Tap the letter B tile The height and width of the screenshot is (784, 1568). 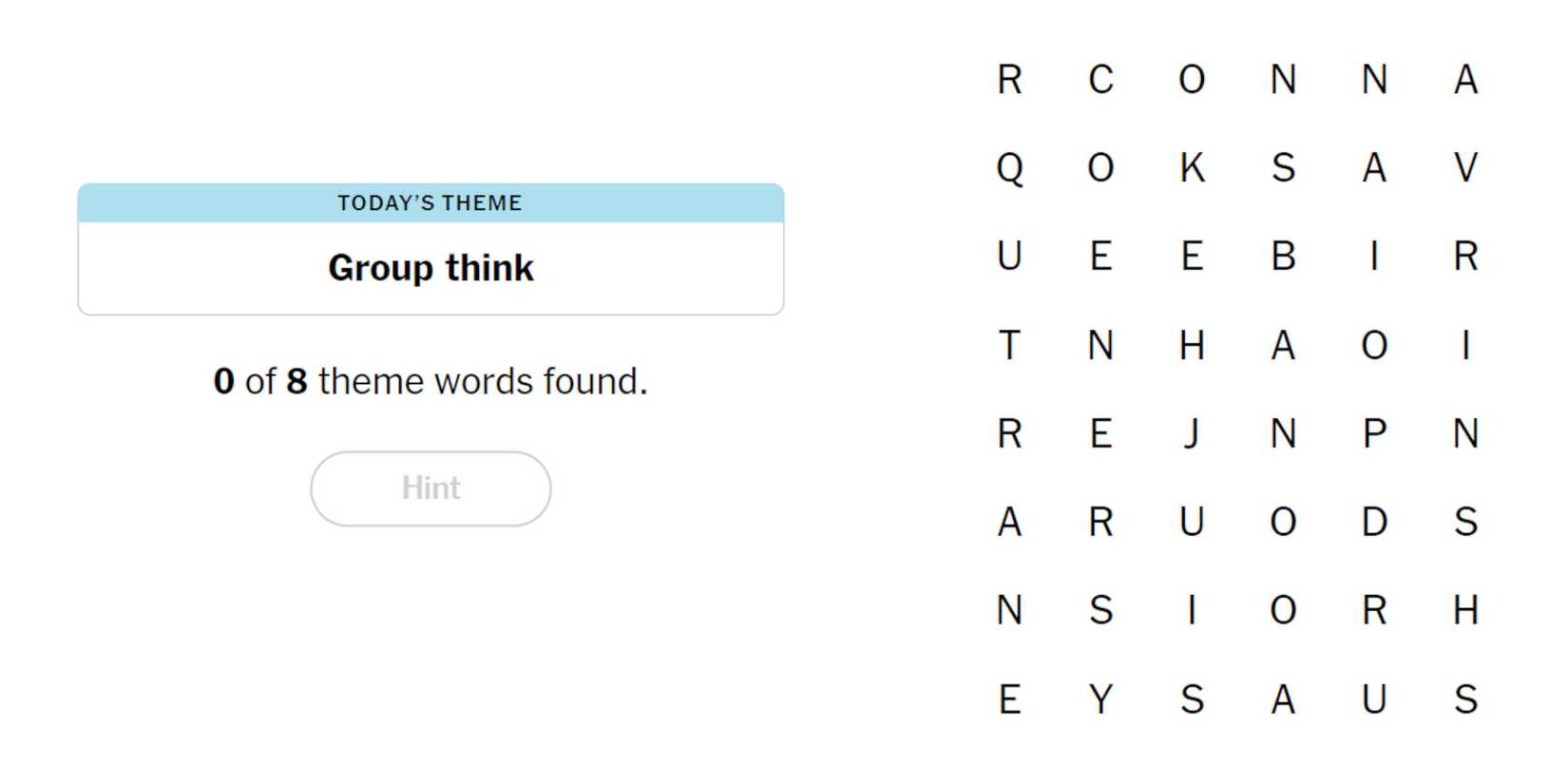tap(1283, 257)
